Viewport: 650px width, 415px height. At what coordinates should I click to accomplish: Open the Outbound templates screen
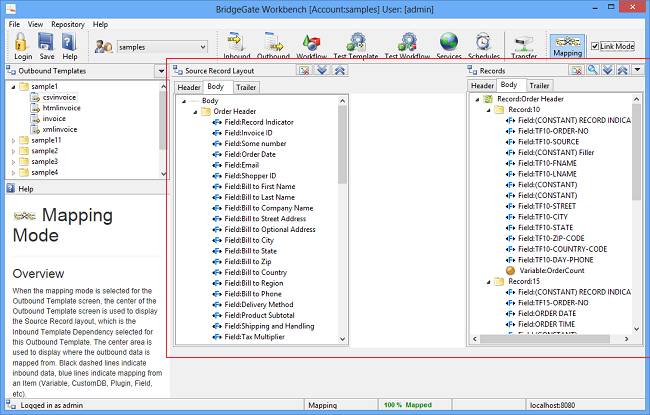[273, 46]
